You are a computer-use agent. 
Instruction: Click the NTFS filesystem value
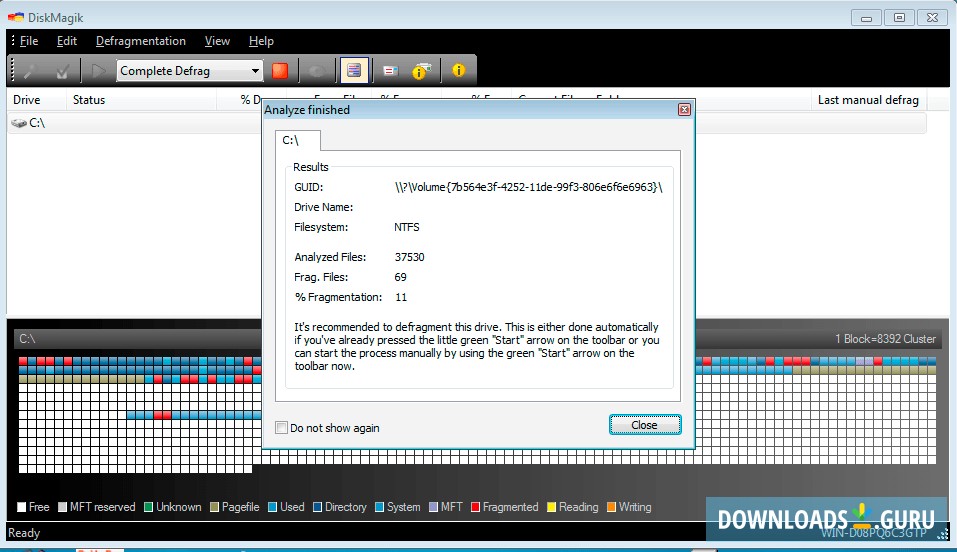coord(406,227)
